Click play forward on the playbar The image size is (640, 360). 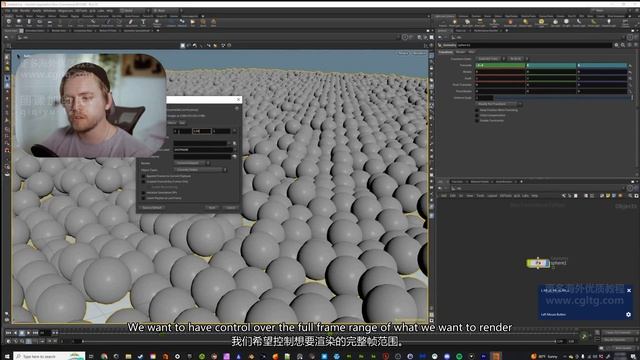(x=29, y=333)
